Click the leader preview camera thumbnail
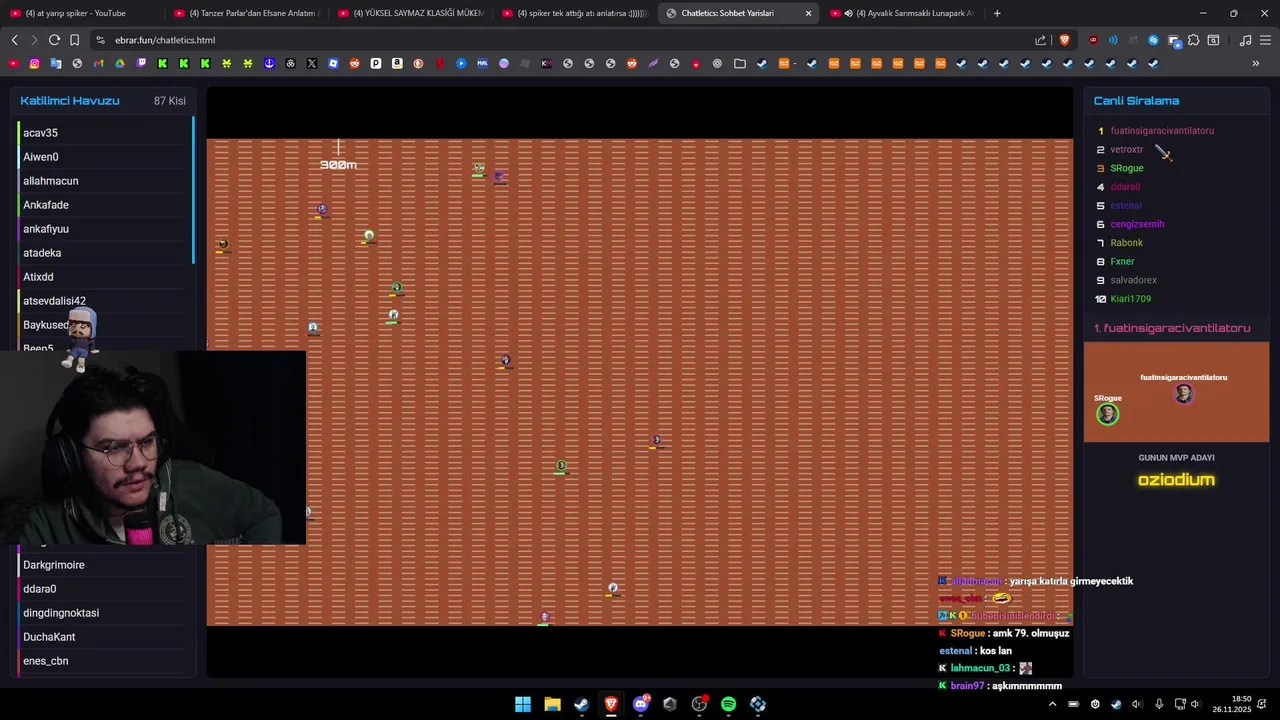 pos(1176,392)
